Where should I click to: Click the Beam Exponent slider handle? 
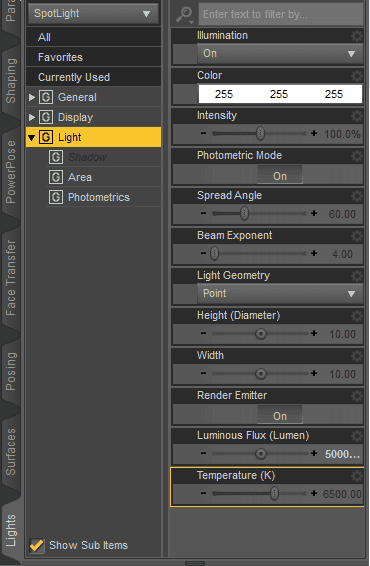click(x=214, y=253)
